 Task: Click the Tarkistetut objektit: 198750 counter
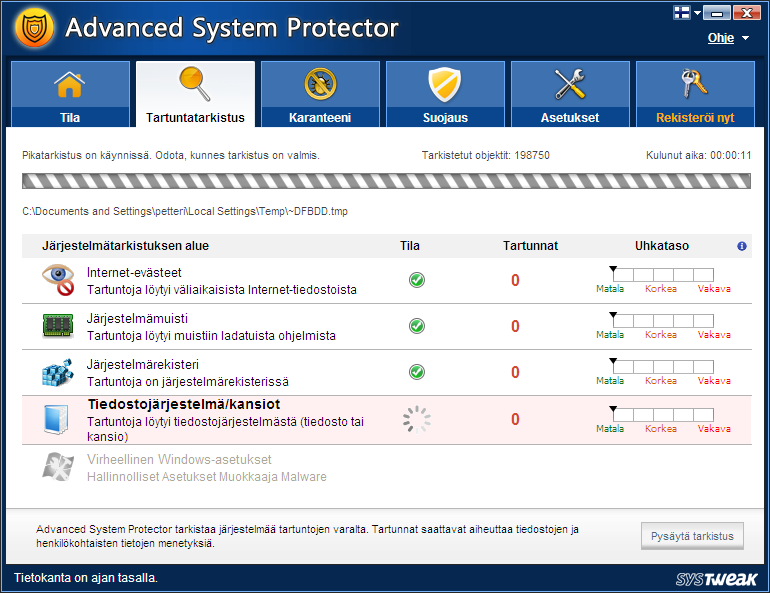point(486,156)
